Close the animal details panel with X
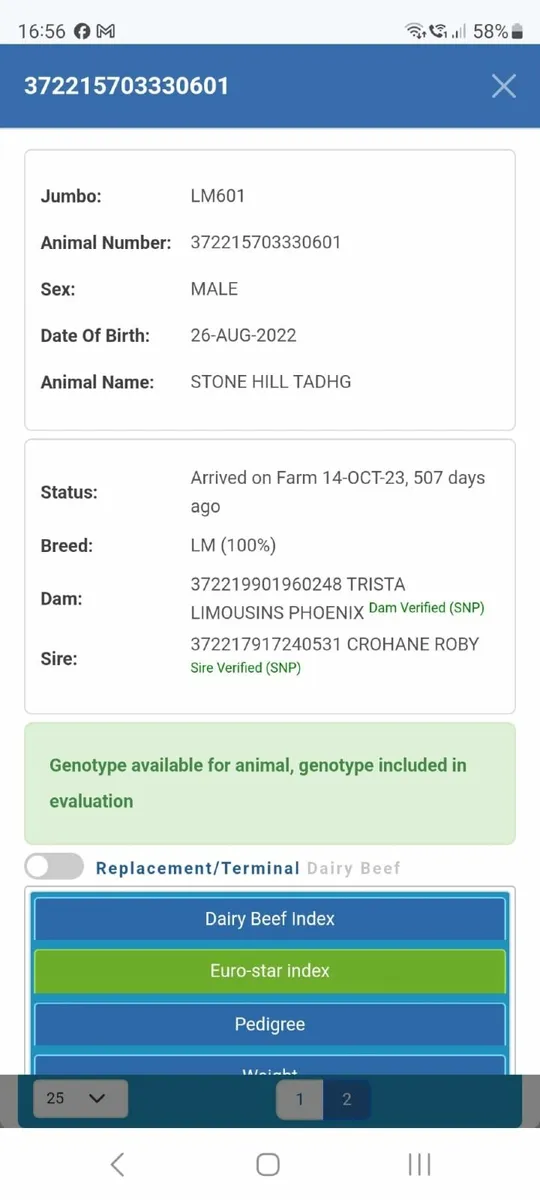 coord(504,86)
